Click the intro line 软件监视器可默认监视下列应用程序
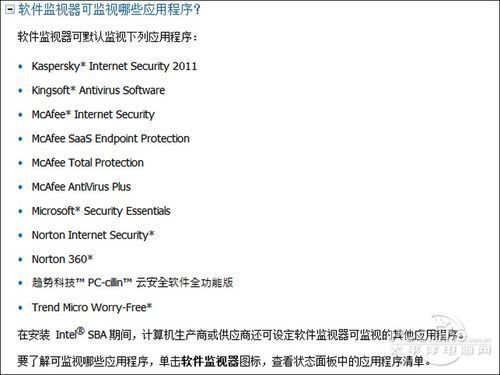This screenshot has height=375, width=500. (x=107, y=36)
